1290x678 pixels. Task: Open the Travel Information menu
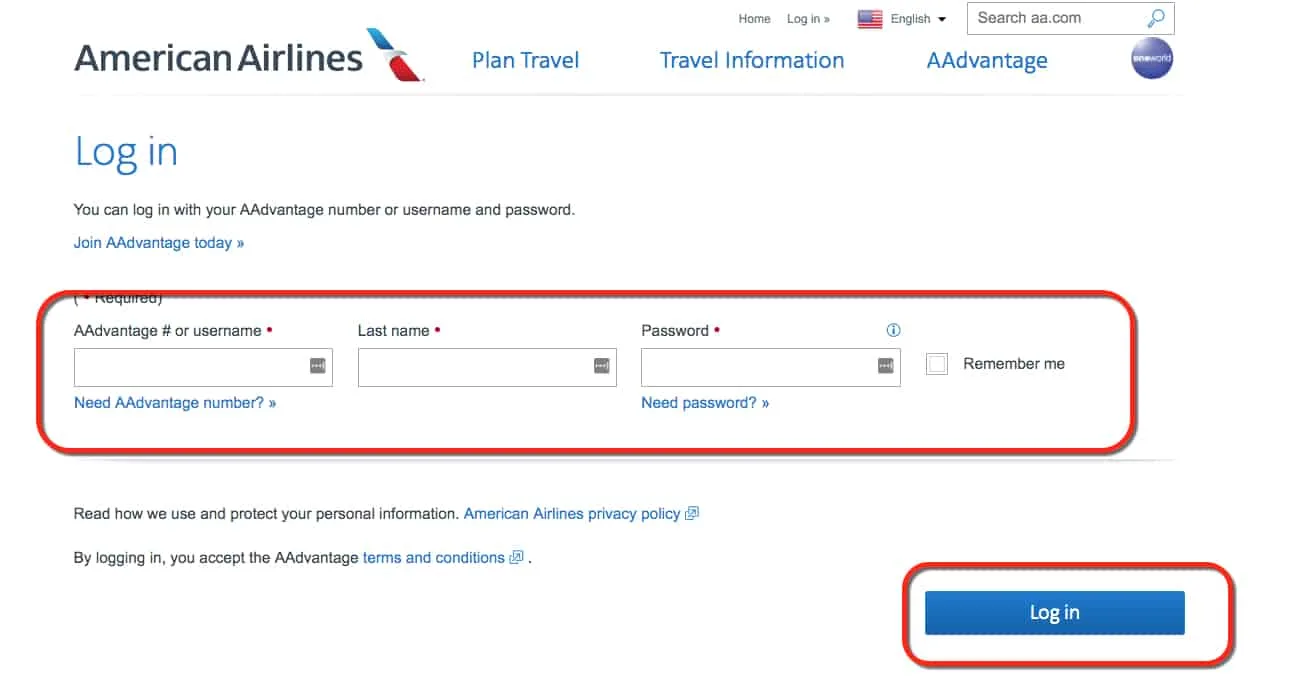tap(752, 60)
